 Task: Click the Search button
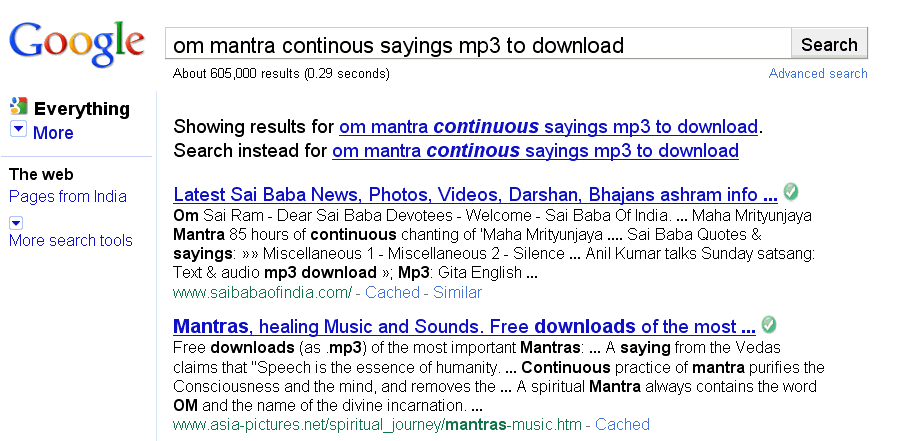829,44
